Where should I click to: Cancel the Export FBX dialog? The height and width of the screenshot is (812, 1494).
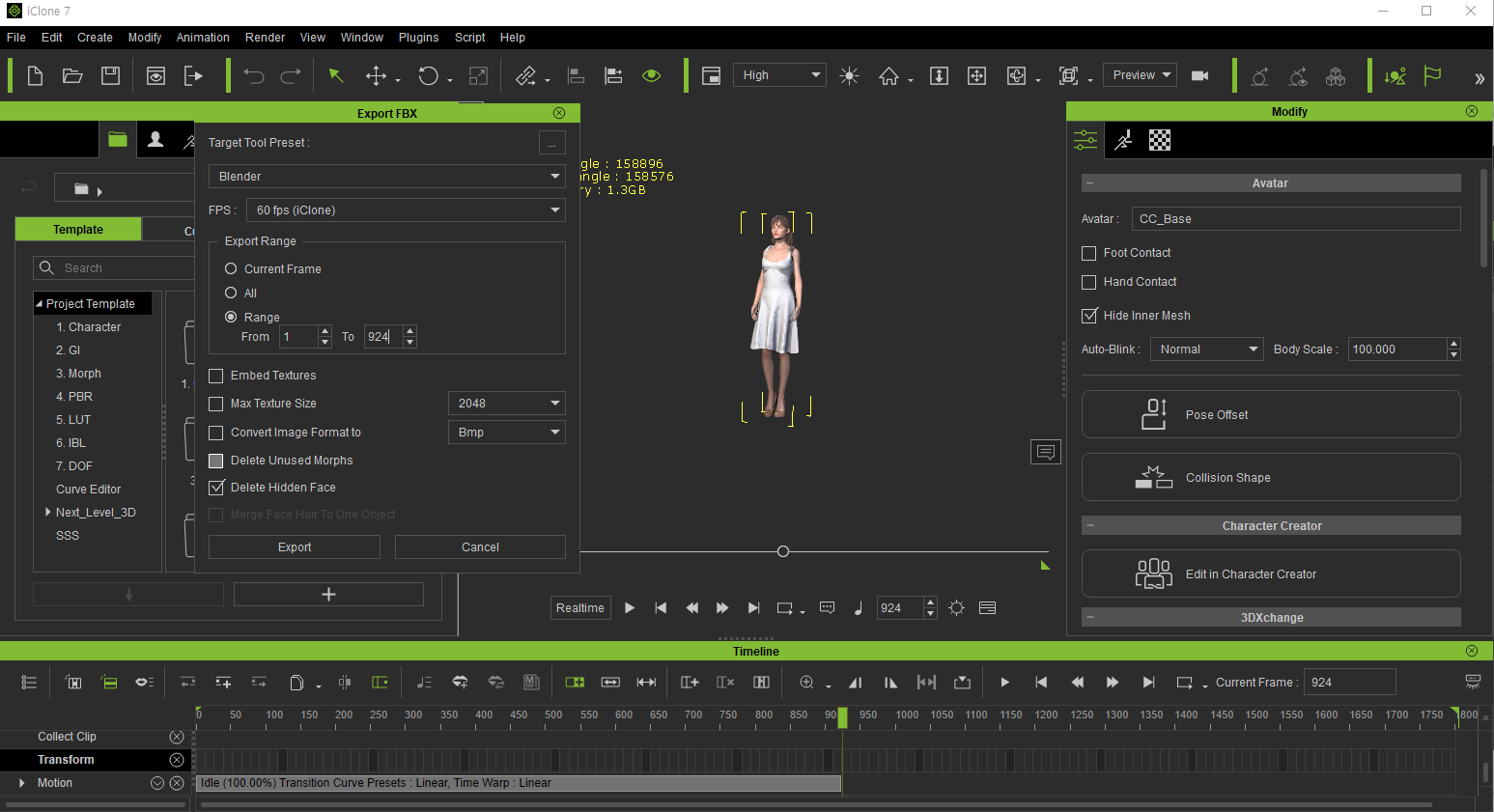tap(480, 546)
